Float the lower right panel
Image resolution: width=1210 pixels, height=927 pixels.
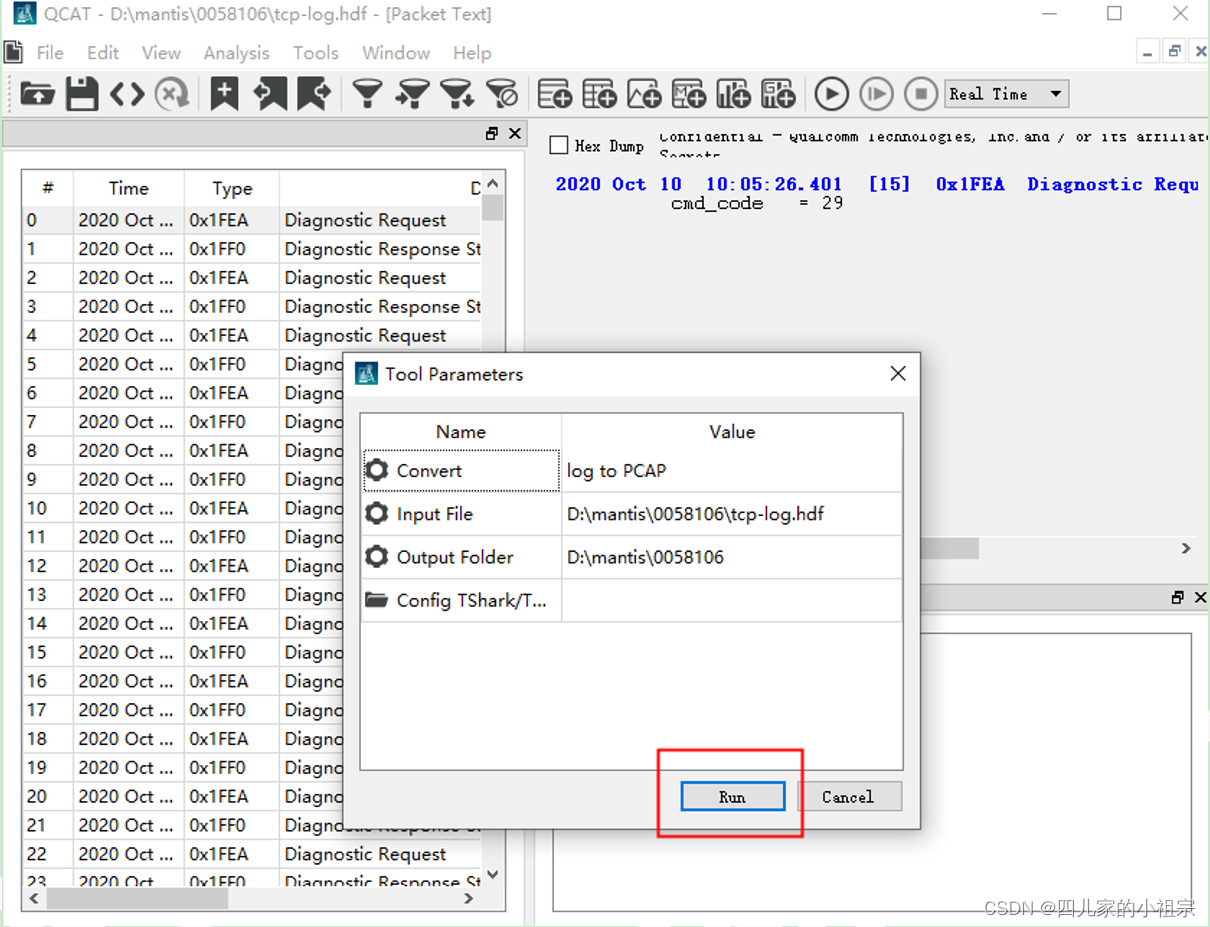(1177, 597)
